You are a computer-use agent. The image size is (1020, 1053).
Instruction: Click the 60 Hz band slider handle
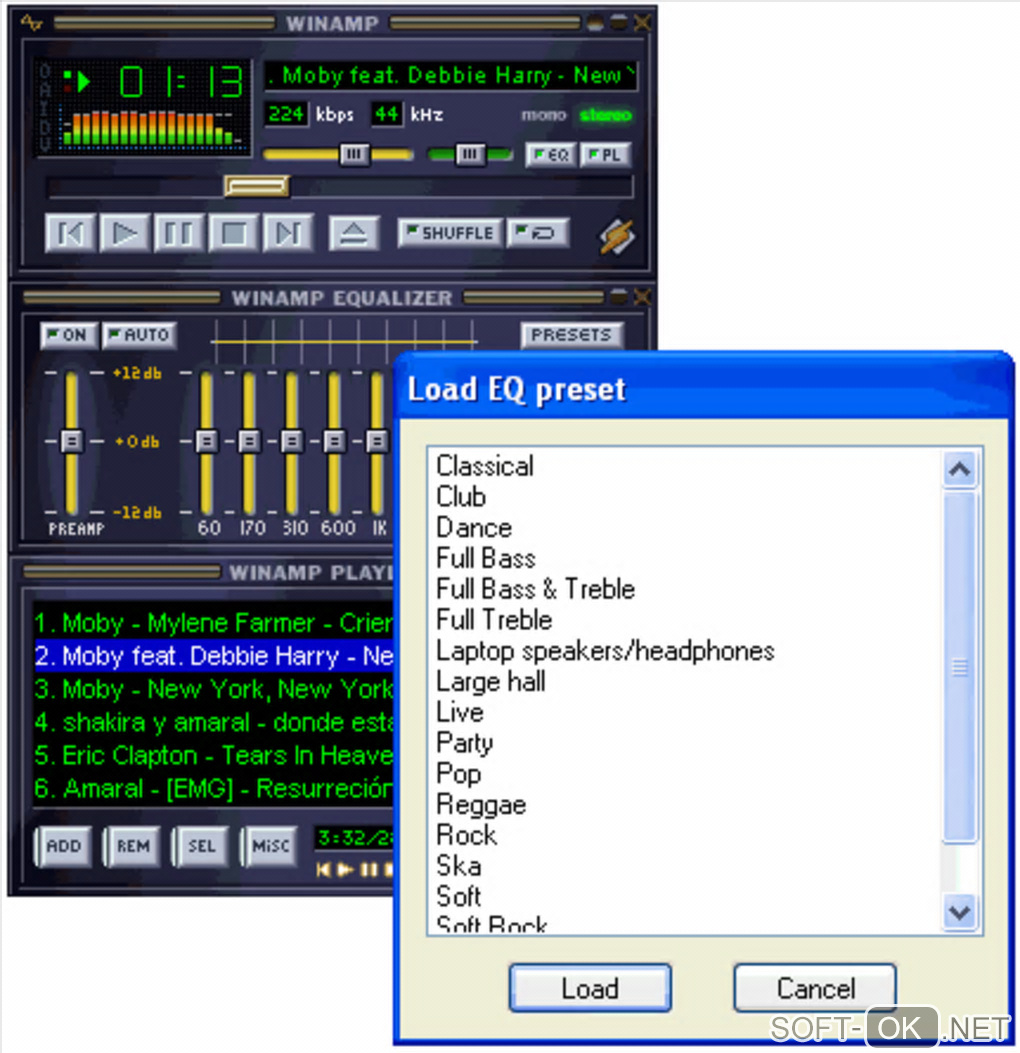click(207, 441)
